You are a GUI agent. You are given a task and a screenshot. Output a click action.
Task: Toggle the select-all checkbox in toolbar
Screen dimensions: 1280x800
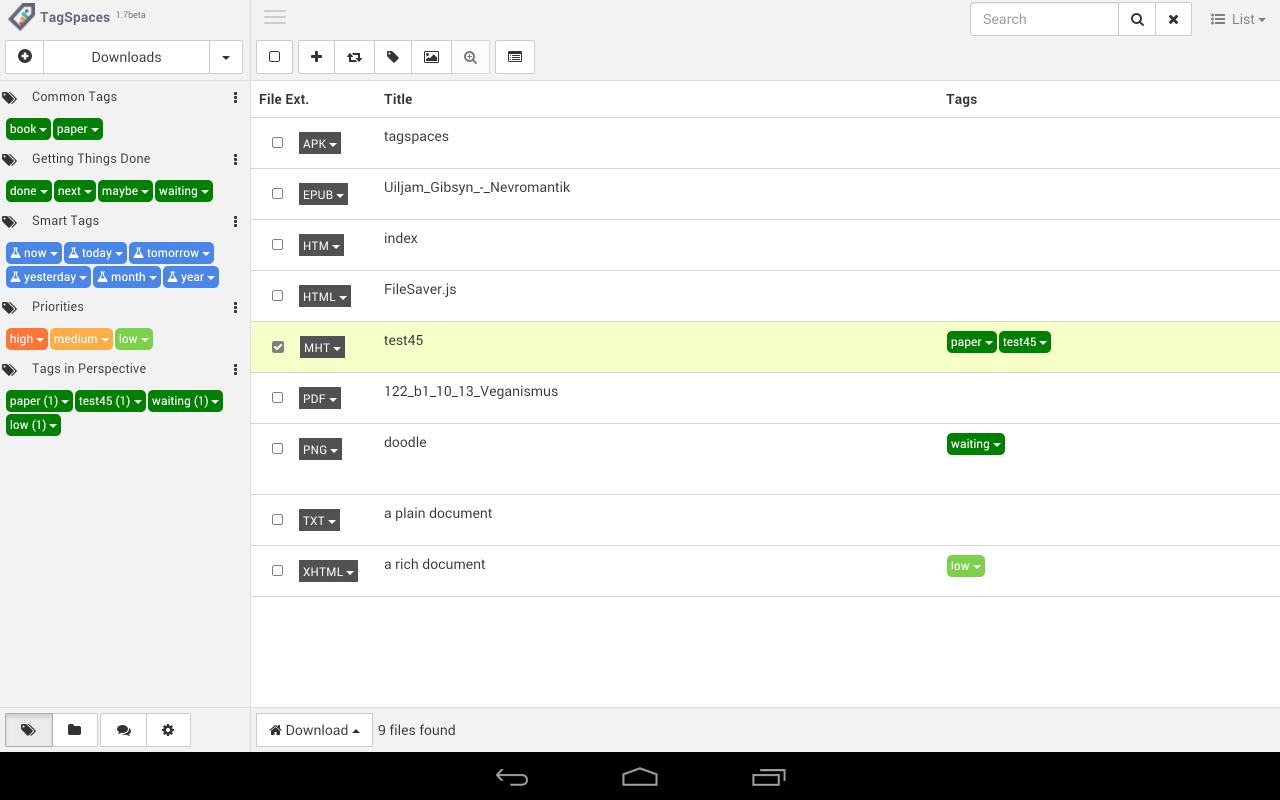[x=275, y=57]
